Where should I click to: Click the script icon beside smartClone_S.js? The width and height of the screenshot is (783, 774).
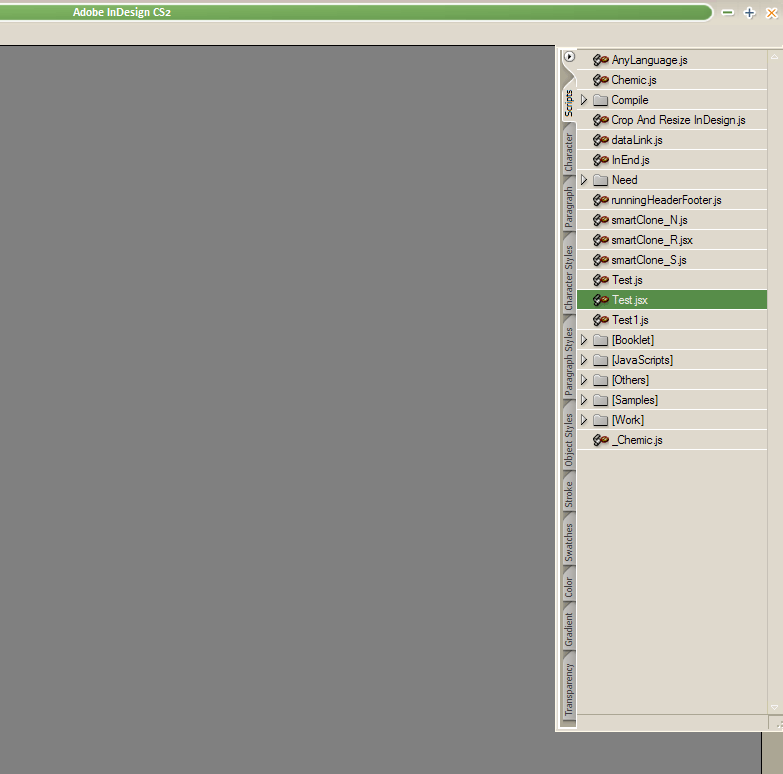[x=600, y=260]
